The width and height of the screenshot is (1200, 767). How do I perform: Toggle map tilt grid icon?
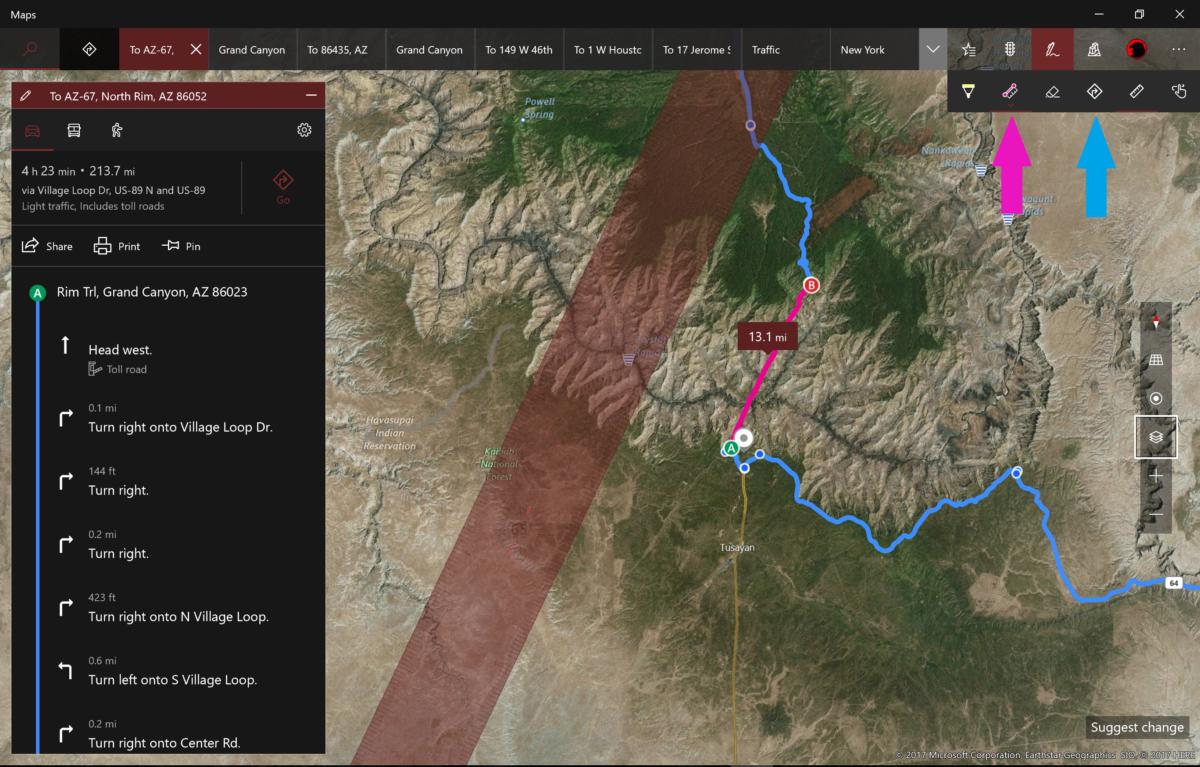[x=1156, y=360]
